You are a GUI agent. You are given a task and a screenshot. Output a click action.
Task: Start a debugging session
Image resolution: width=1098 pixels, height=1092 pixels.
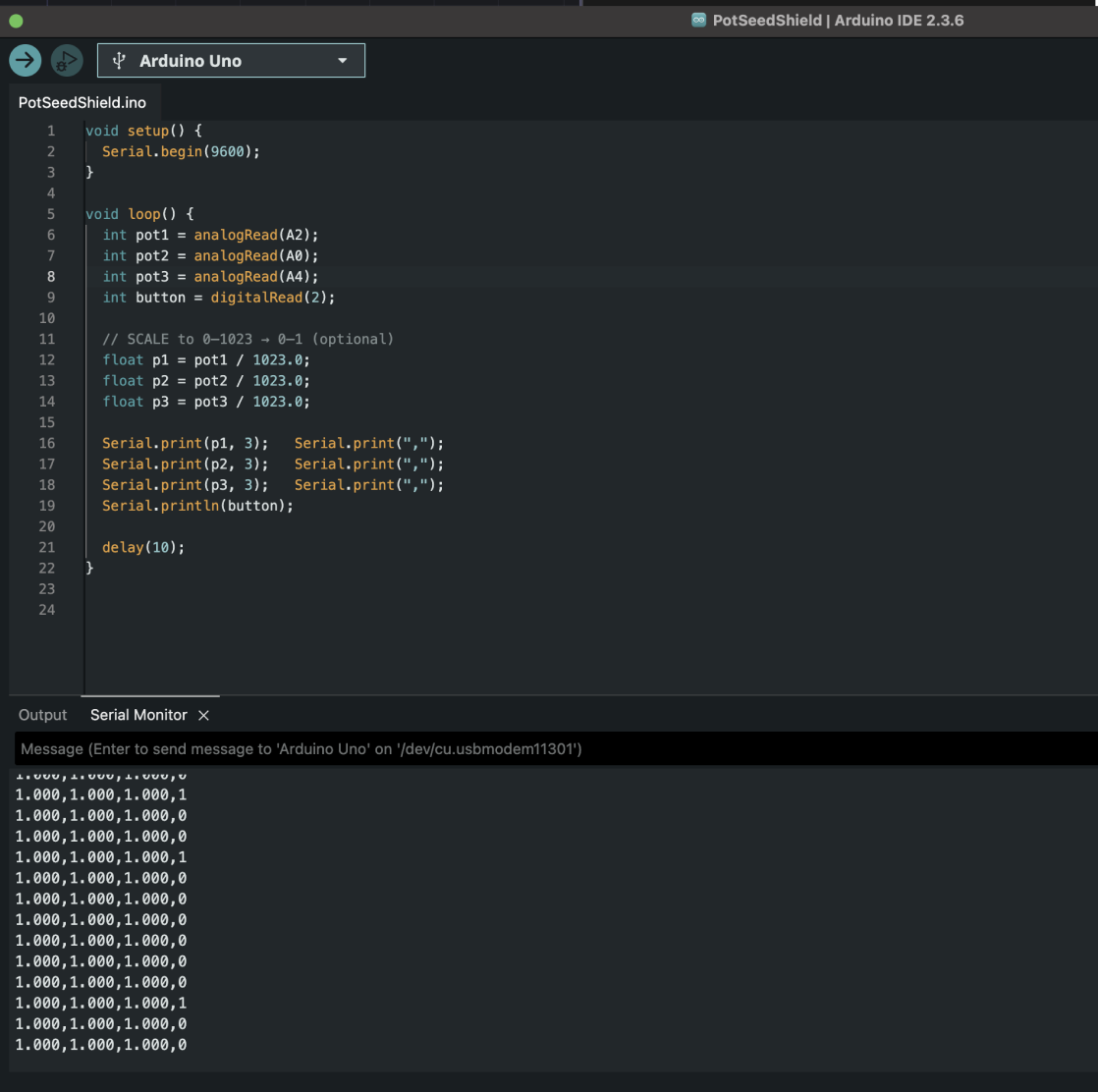(66, 60)
